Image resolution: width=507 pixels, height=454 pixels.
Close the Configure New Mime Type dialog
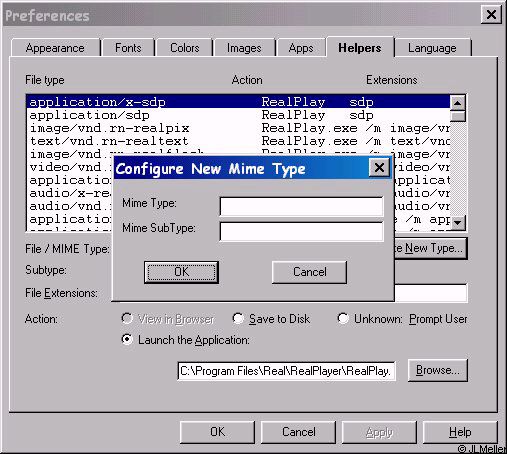point(379,167)
